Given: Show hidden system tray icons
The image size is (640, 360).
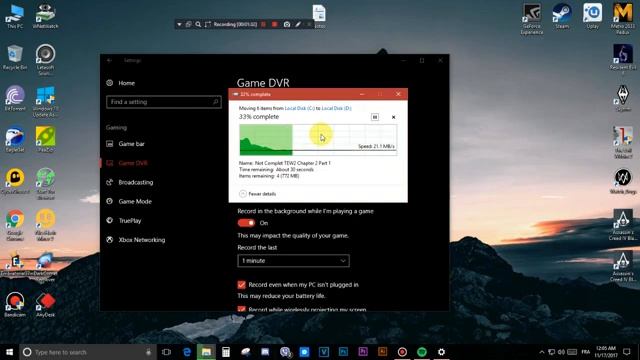Looking at the screenshot, I should pyautogui.click(x=542, y=352).
